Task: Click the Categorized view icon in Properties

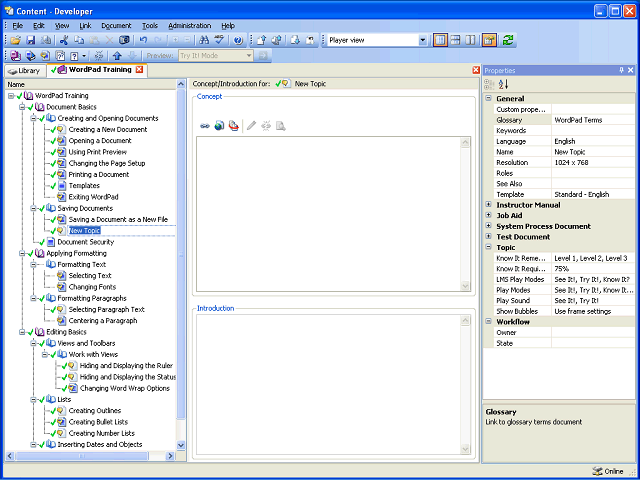Action: pos(489,84)
